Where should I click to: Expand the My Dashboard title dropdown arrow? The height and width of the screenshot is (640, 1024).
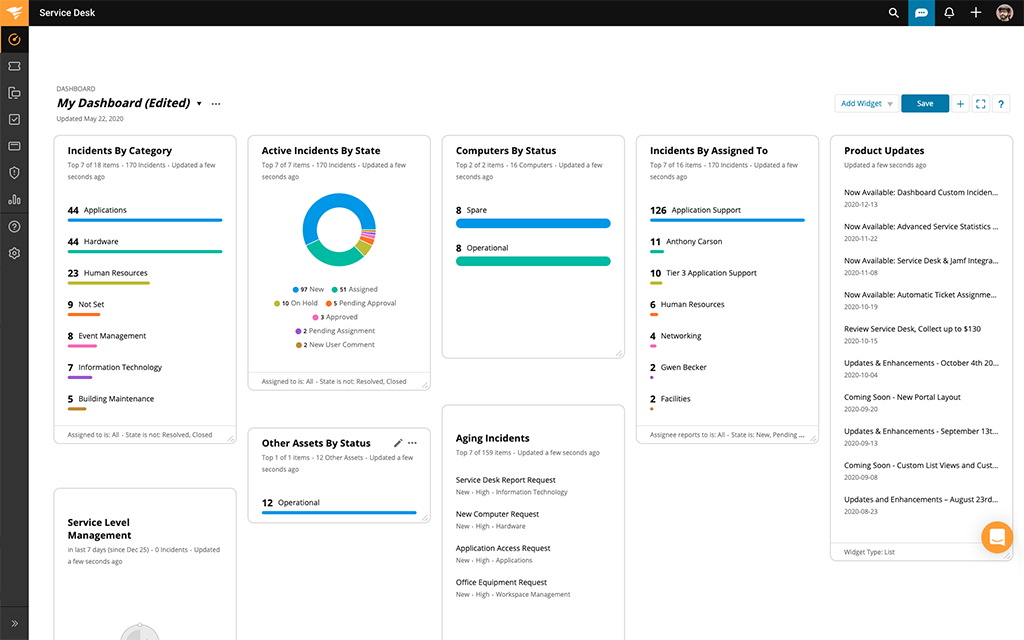[x=199, y=104]
